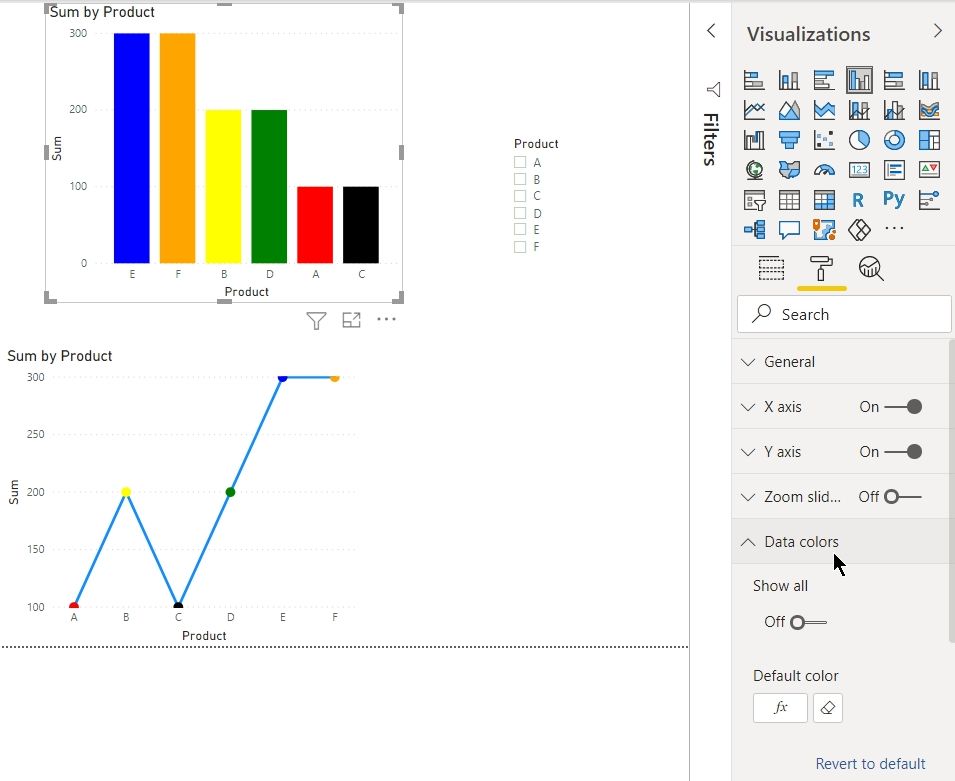The image size is (955, 781).
Task: Select the Stacked column chart visual
Action: 789,80
